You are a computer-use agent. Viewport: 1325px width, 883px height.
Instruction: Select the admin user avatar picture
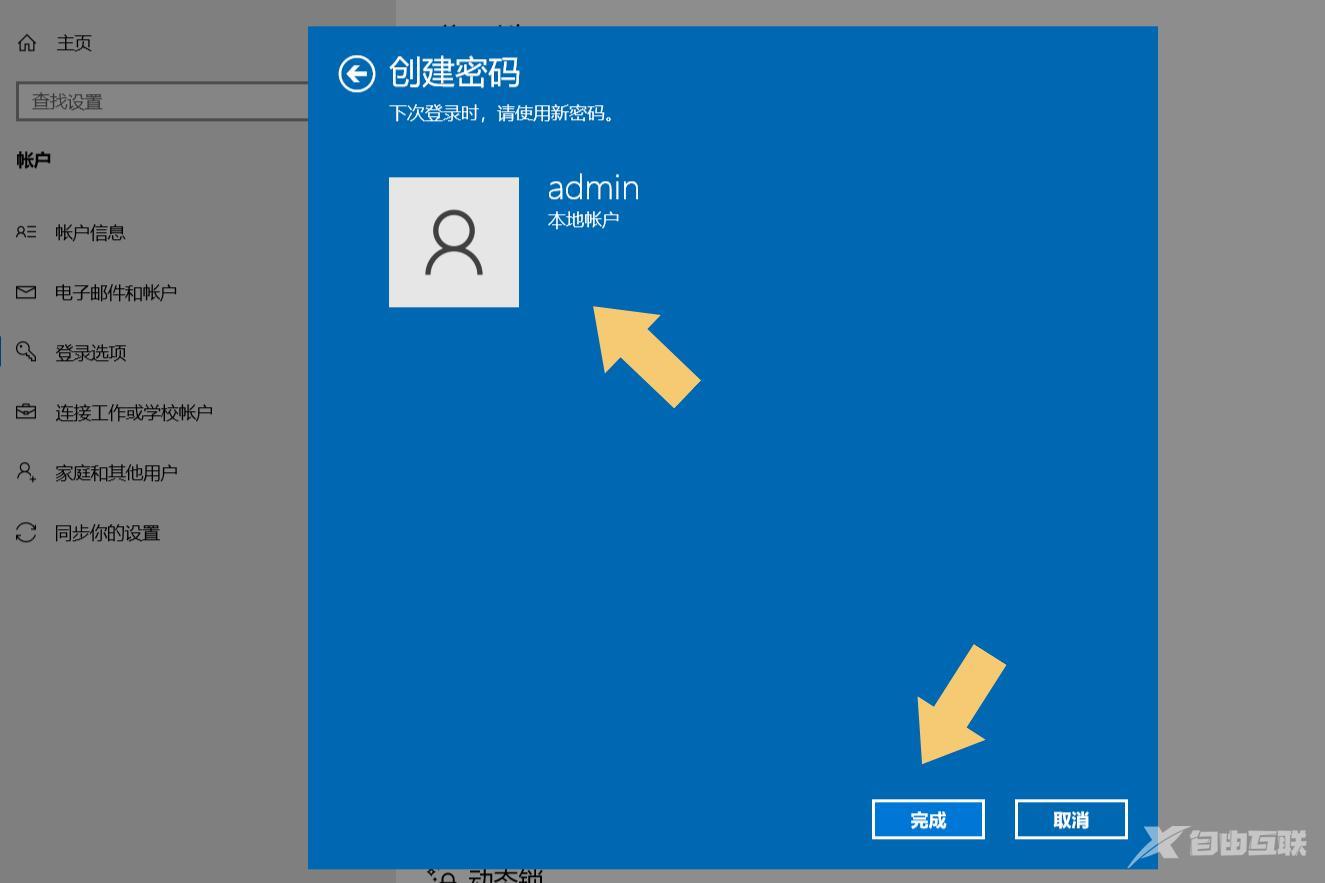click(454, 242)
